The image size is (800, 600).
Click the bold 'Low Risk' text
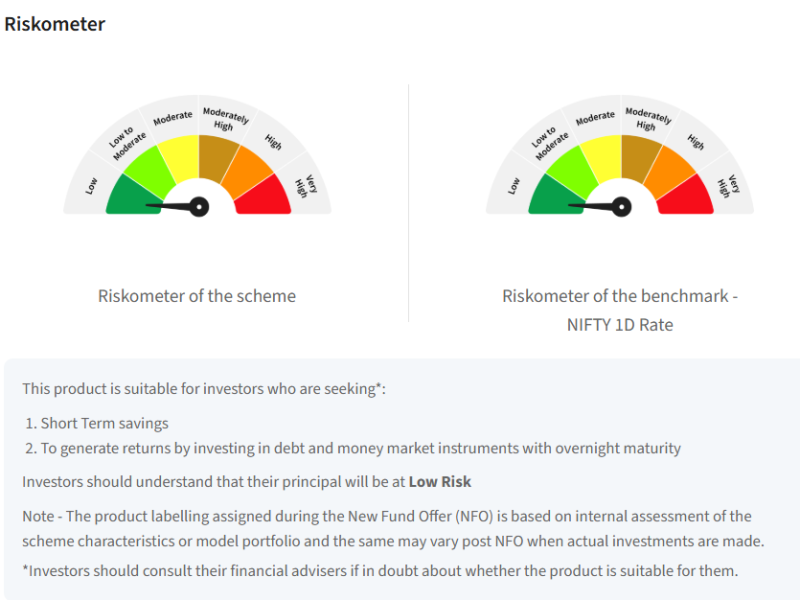440,482
